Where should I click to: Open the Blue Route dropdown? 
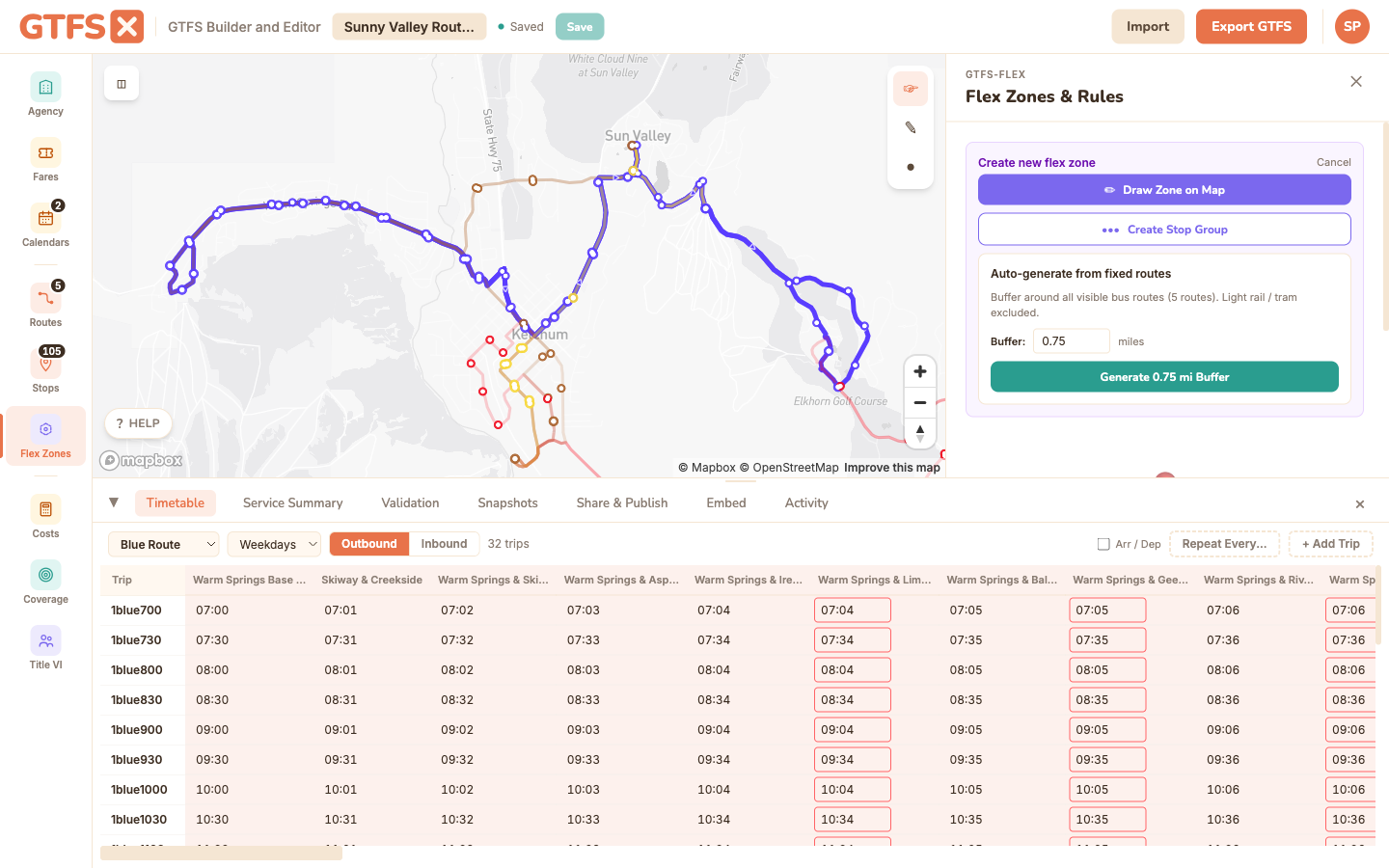pyautogui.click(x=163, y=544)
